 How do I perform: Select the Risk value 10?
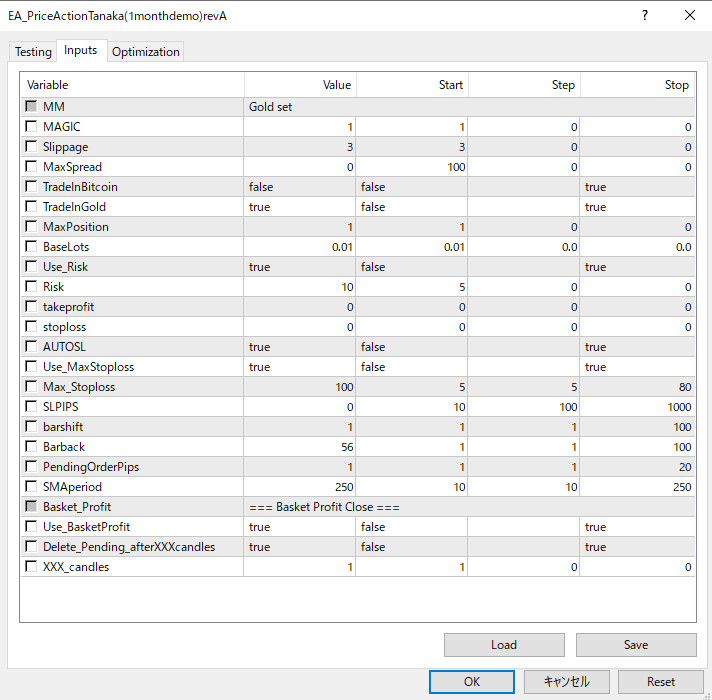[300, 286]
